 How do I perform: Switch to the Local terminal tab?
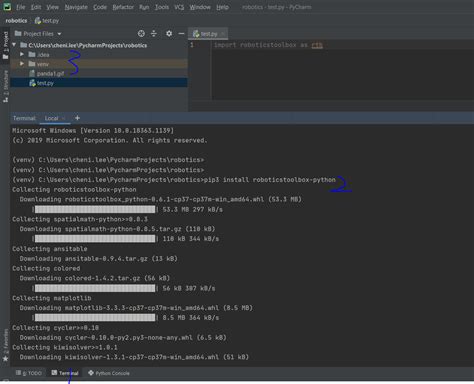(x=51, y=118)
